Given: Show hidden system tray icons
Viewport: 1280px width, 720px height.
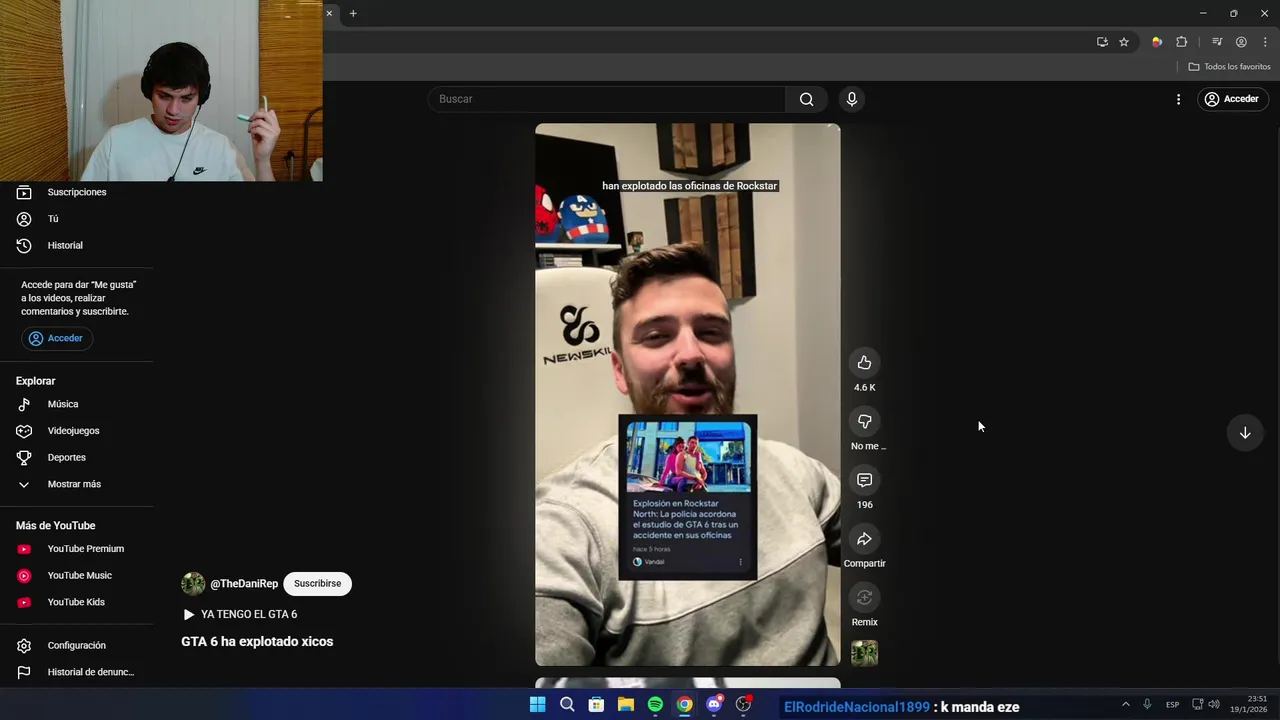Looking at the screenshot, I should coord(1125,705).
